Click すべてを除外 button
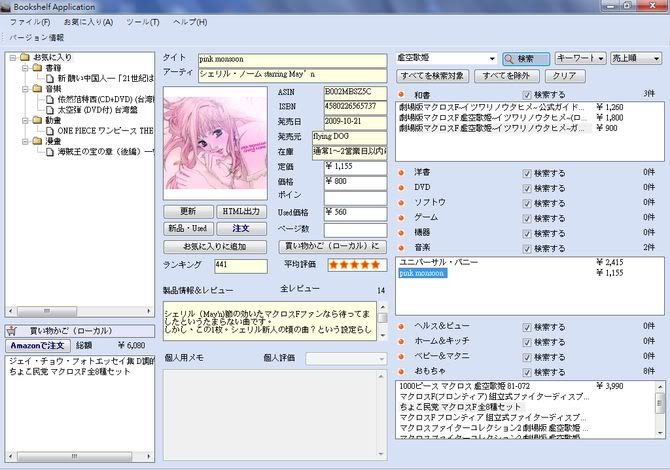The width and height of the screenshot is (670, 470). coord(506,76)
